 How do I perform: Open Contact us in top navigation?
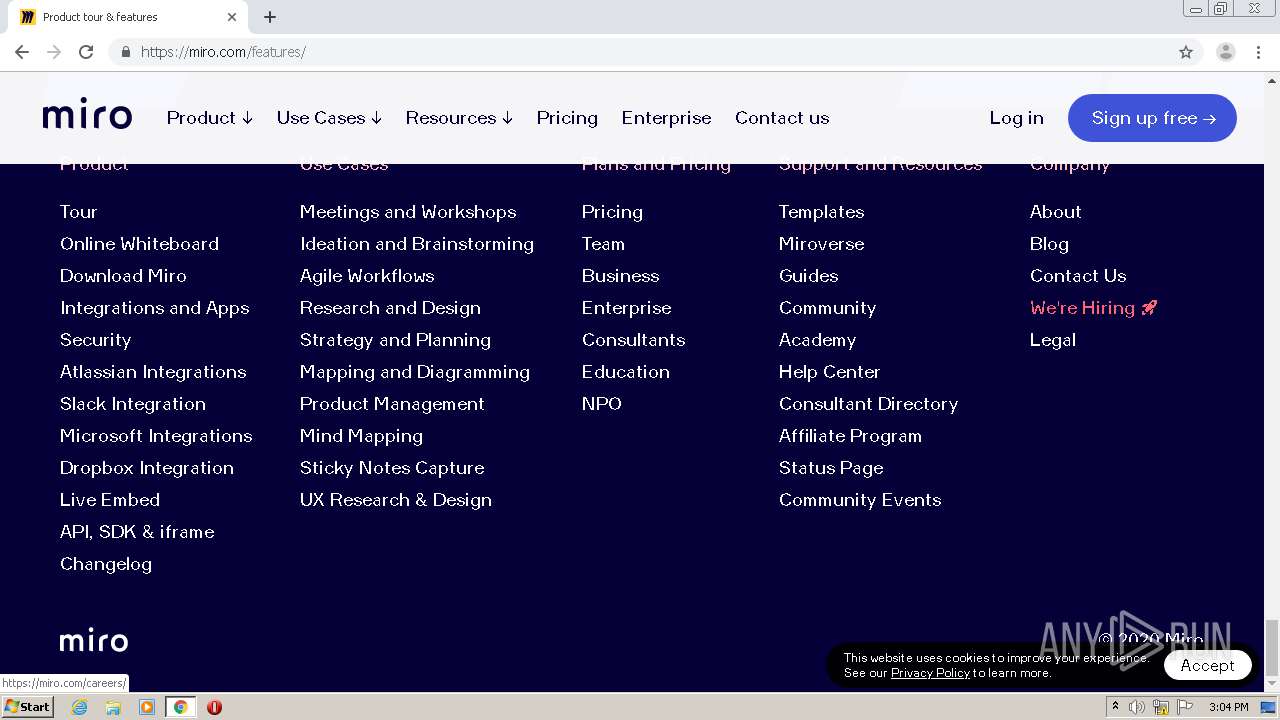click(x=782, y=118)
